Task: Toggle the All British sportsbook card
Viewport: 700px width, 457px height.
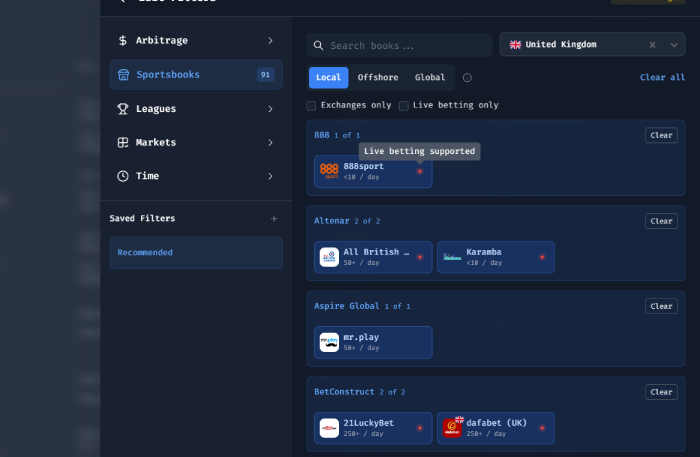Action: [x=373, y=257]
